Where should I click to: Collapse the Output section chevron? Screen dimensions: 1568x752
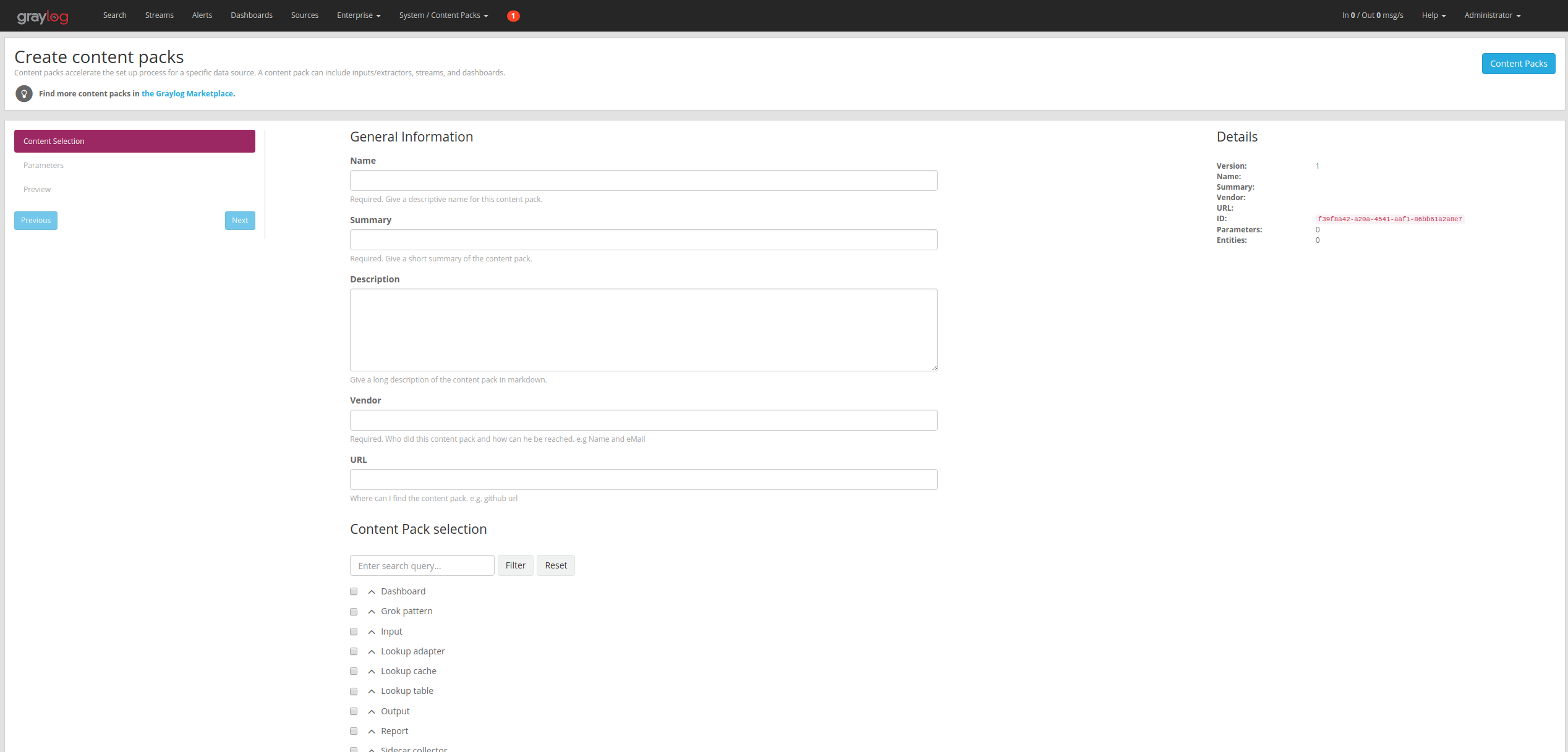point(371,711)
